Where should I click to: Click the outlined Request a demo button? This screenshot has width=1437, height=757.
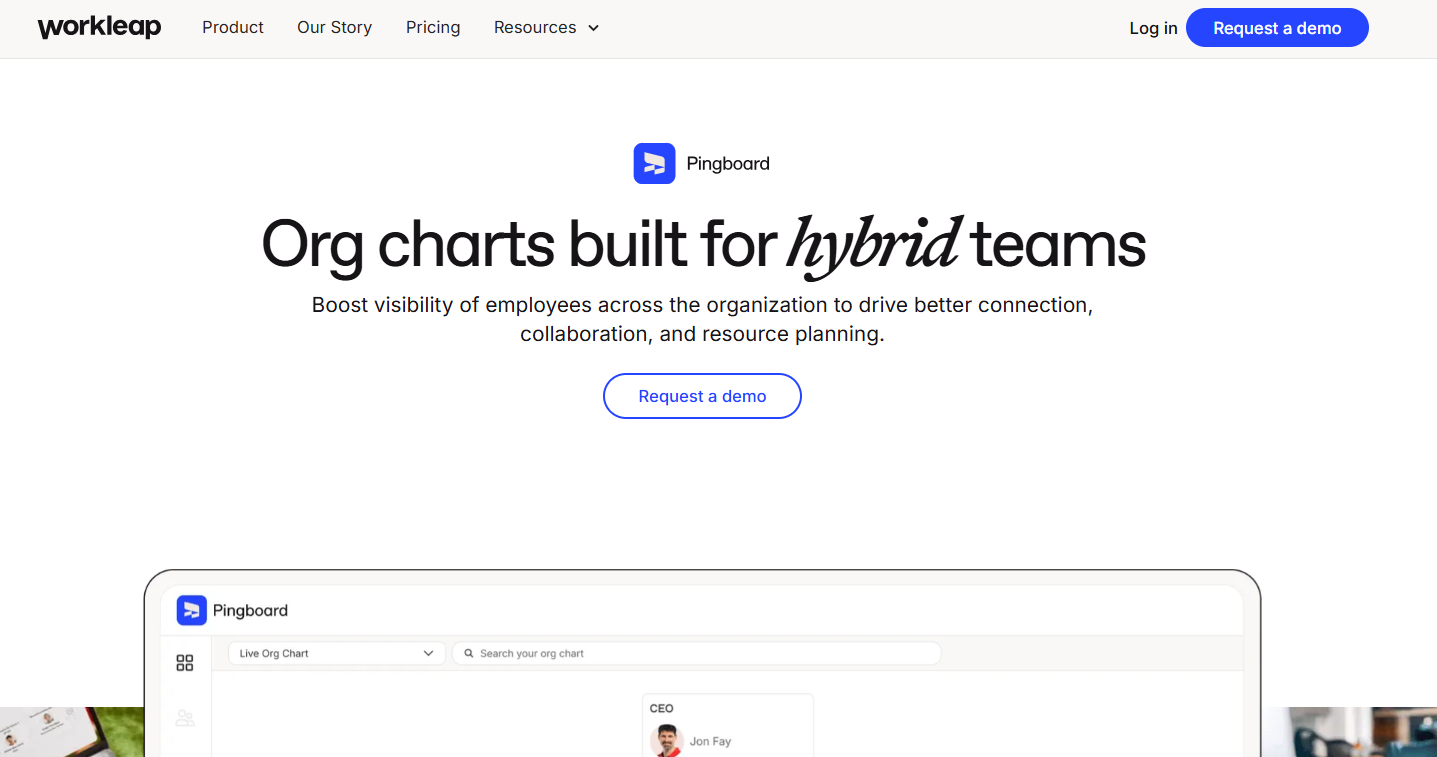pos(702,396)
